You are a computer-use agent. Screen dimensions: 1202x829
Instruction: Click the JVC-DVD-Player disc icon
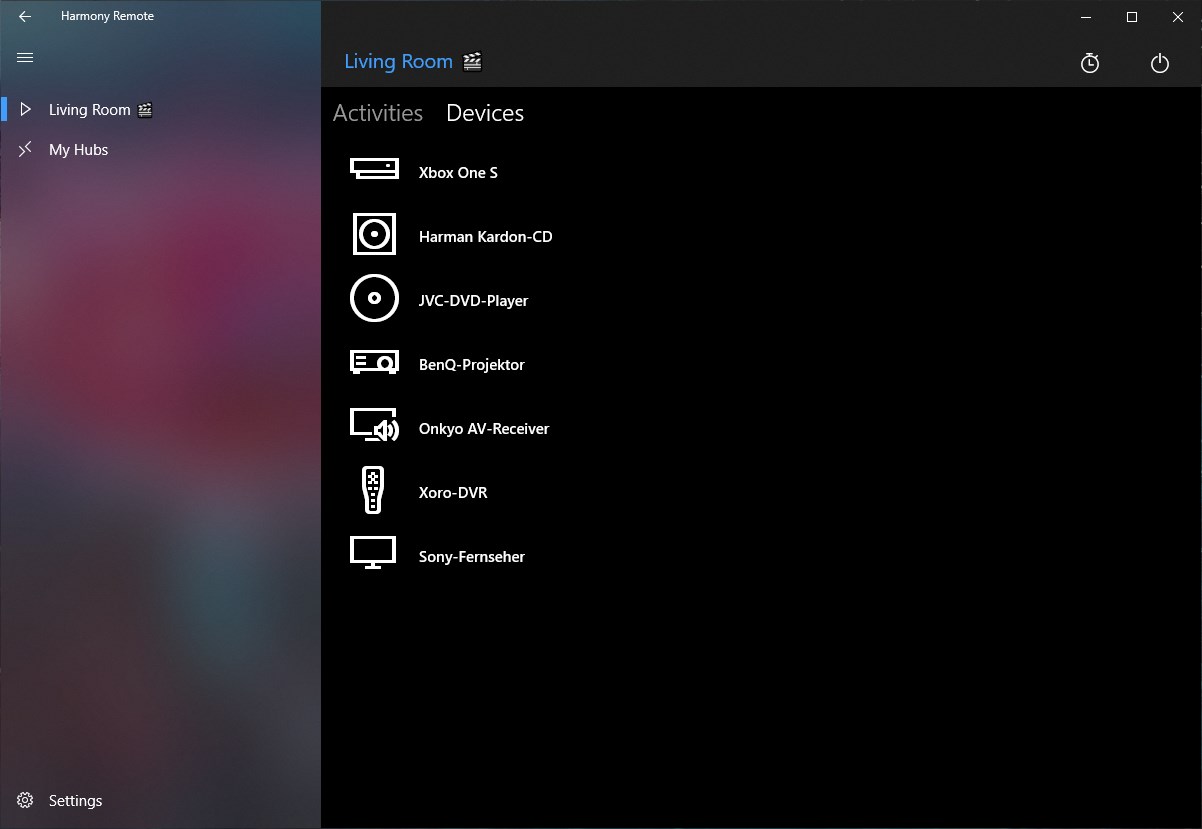[x=373, y=297]
